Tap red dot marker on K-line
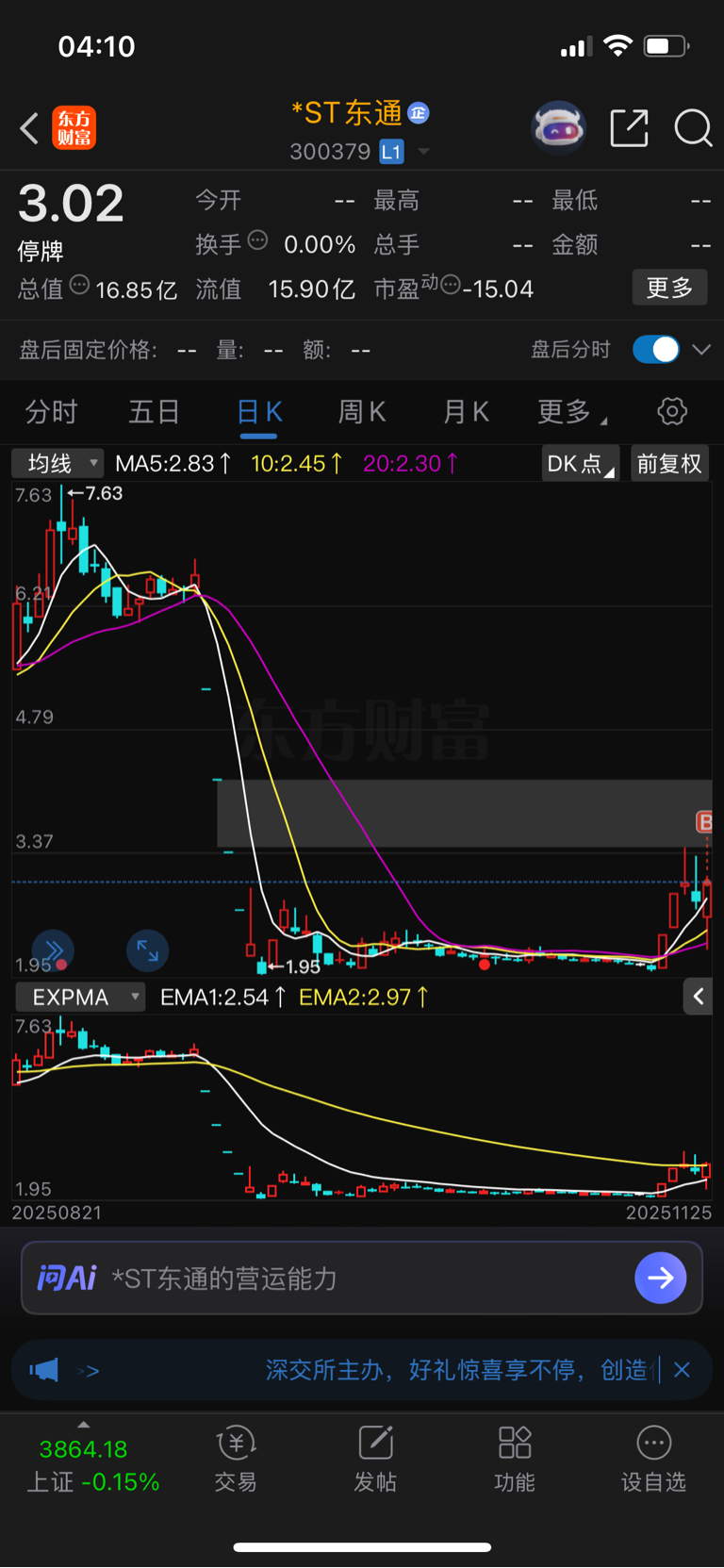 tap(485, 964)
